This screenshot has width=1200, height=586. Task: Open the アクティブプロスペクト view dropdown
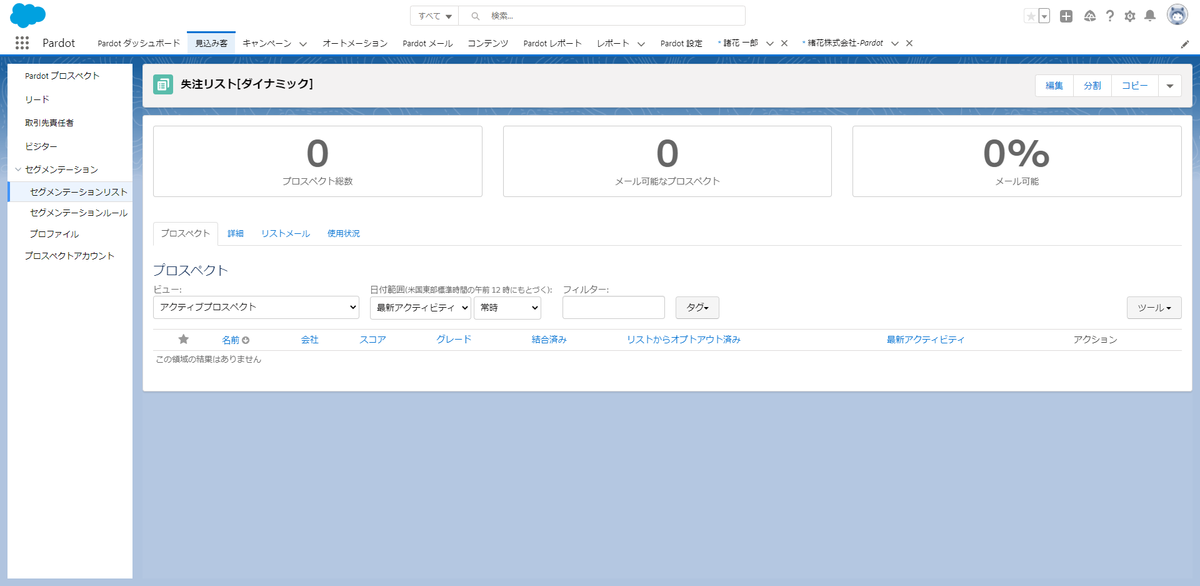[255, 307]
